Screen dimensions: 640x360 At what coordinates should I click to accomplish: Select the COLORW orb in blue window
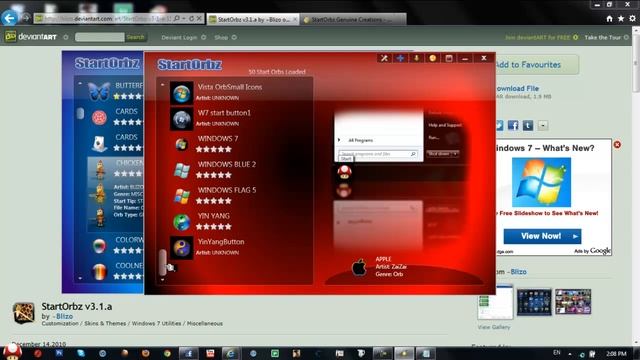[x=99, y=245]
